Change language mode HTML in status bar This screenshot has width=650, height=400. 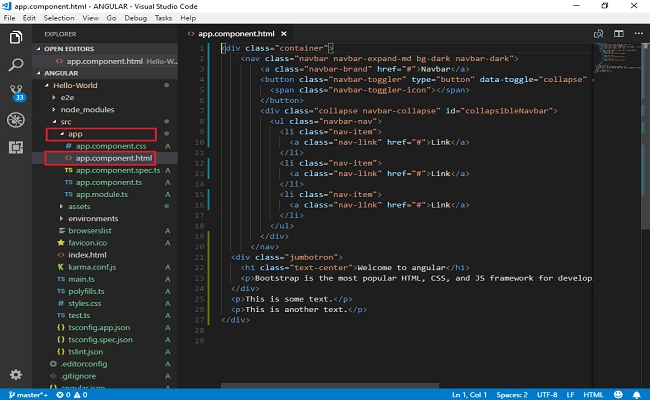[x=593, y=395]
